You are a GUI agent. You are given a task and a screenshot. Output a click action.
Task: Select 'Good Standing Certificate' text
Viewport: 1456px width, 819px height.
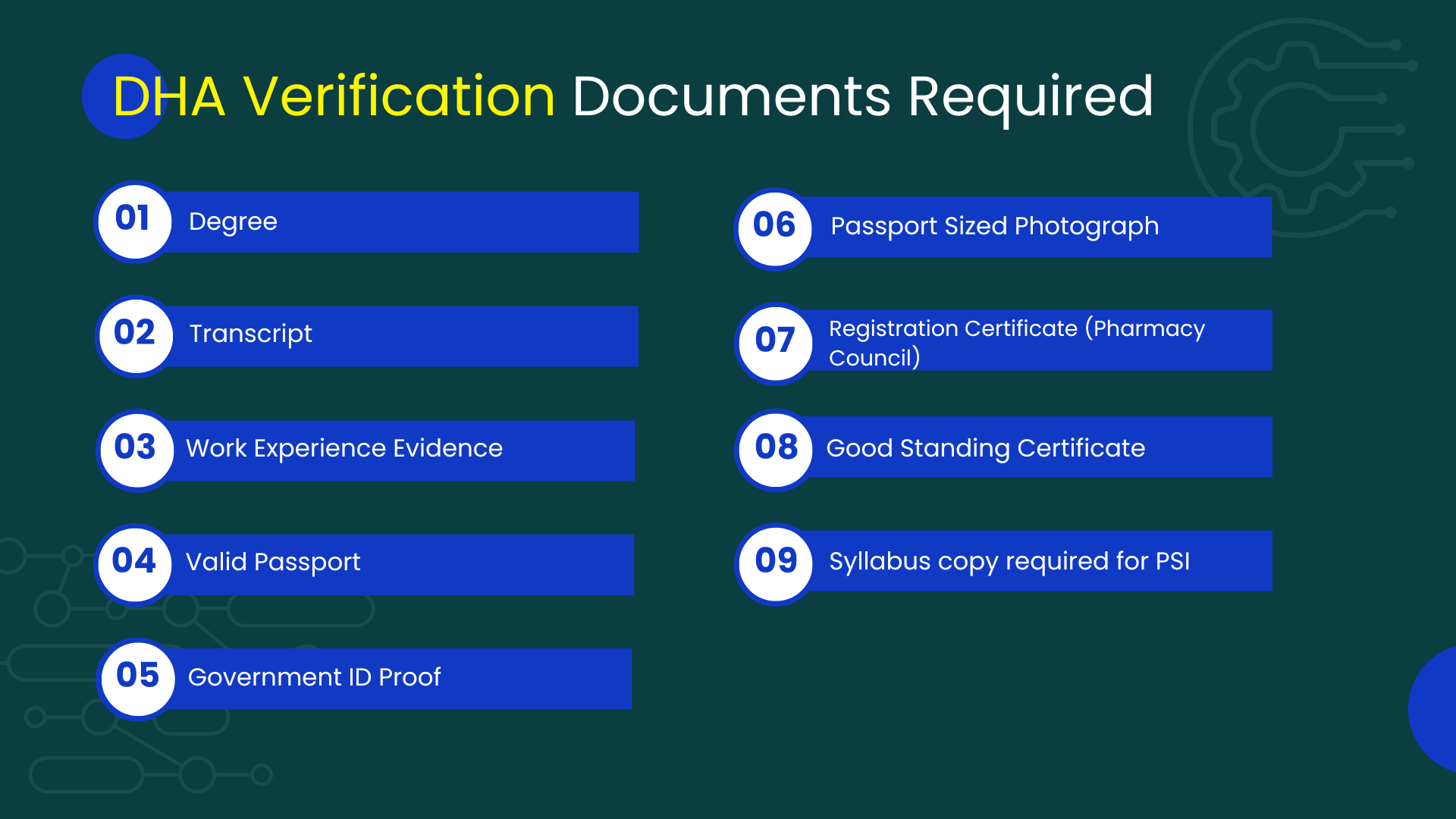985,449
